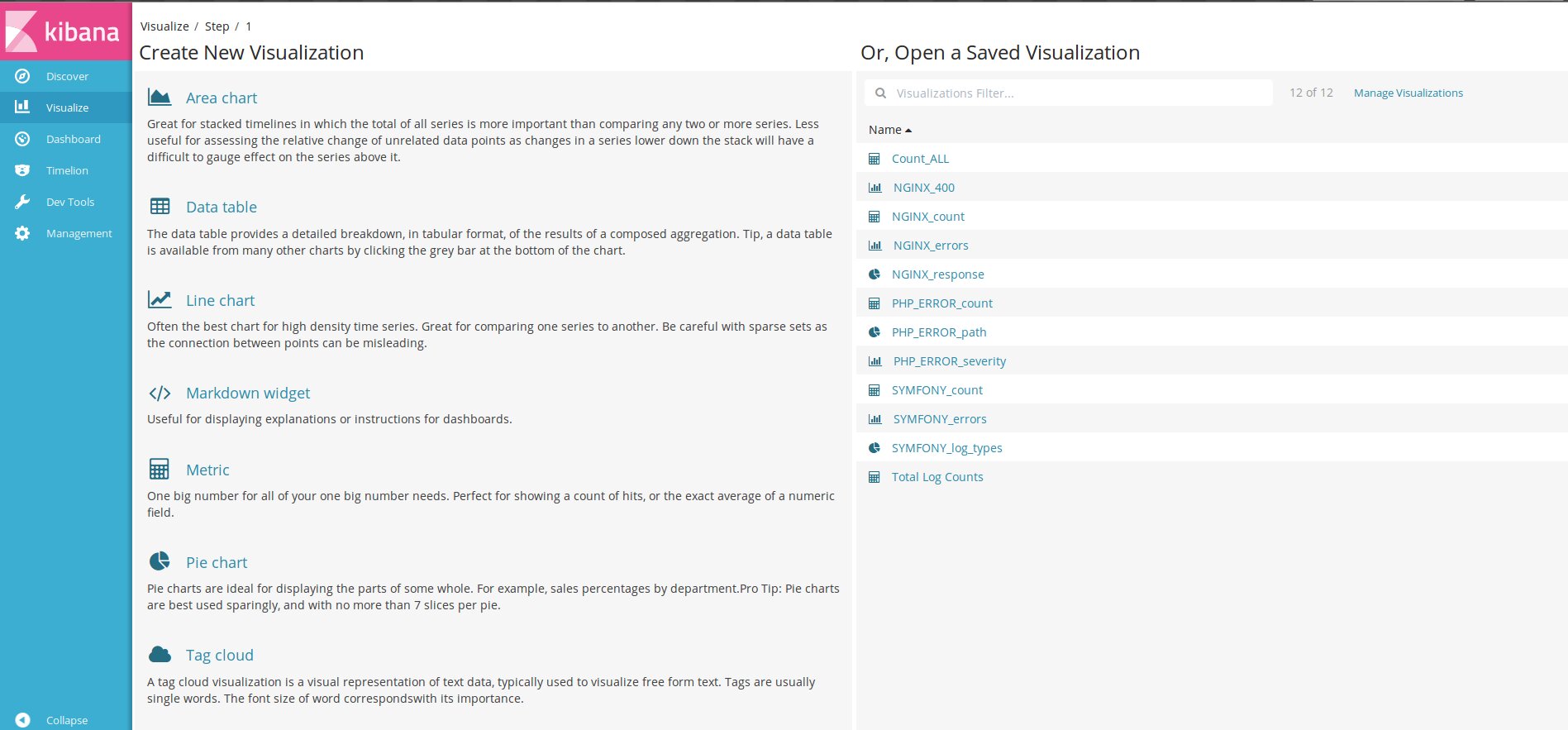Click the '12 of 12' count text
The height and width of the screenshot is (730, 1568).
pyautogui.click(x=1311, y=93)
